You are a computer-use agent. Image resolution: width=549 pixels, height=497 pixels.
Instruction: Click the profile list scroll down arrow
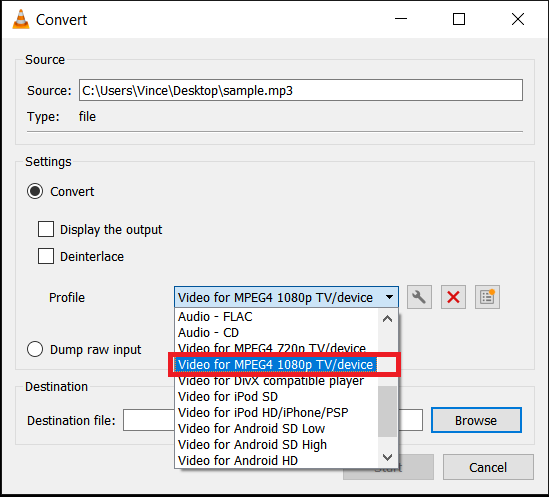(387, 457)
